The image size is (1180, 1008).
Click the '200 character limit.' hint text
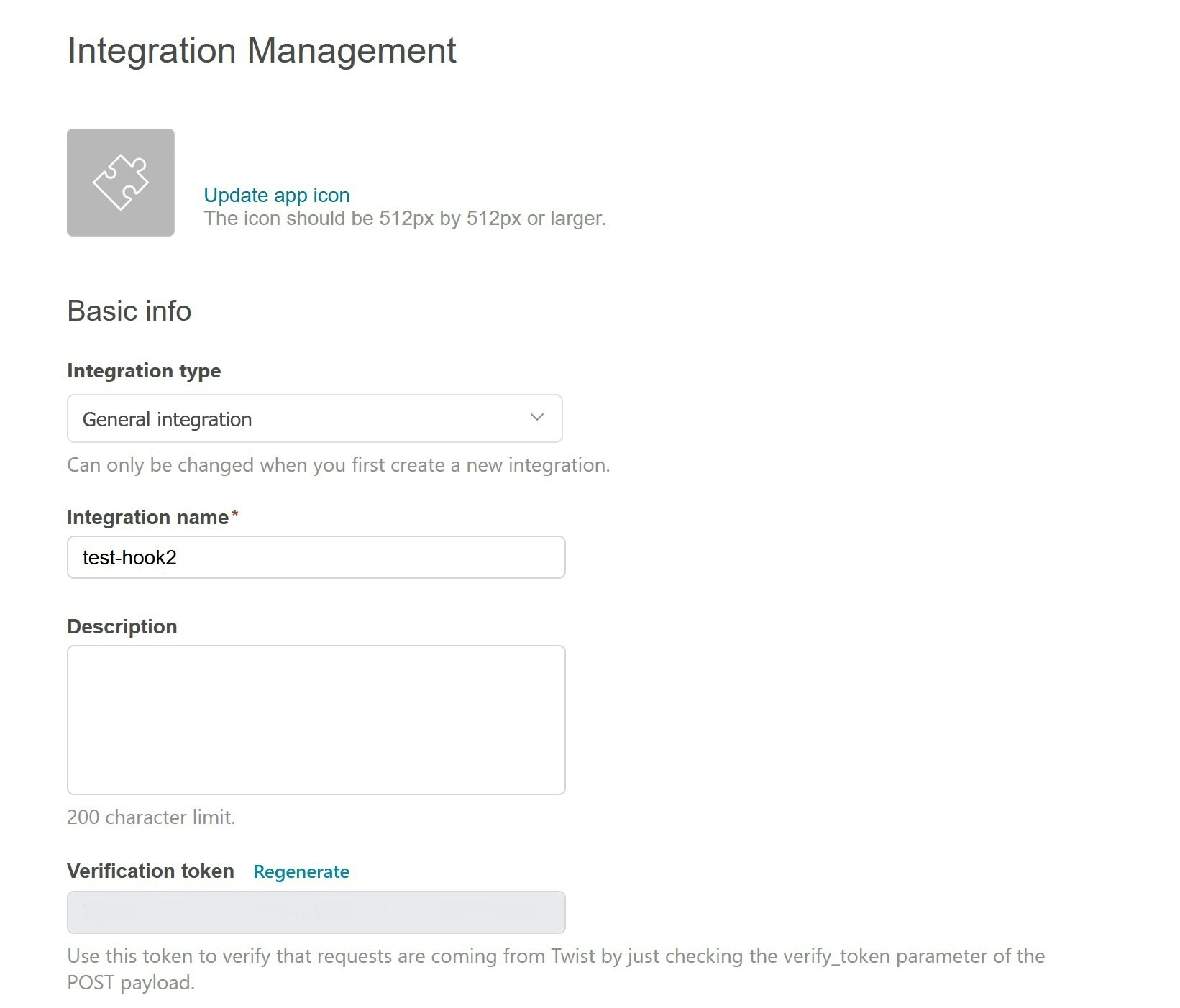pyautogui.click(x=151, y=817)
